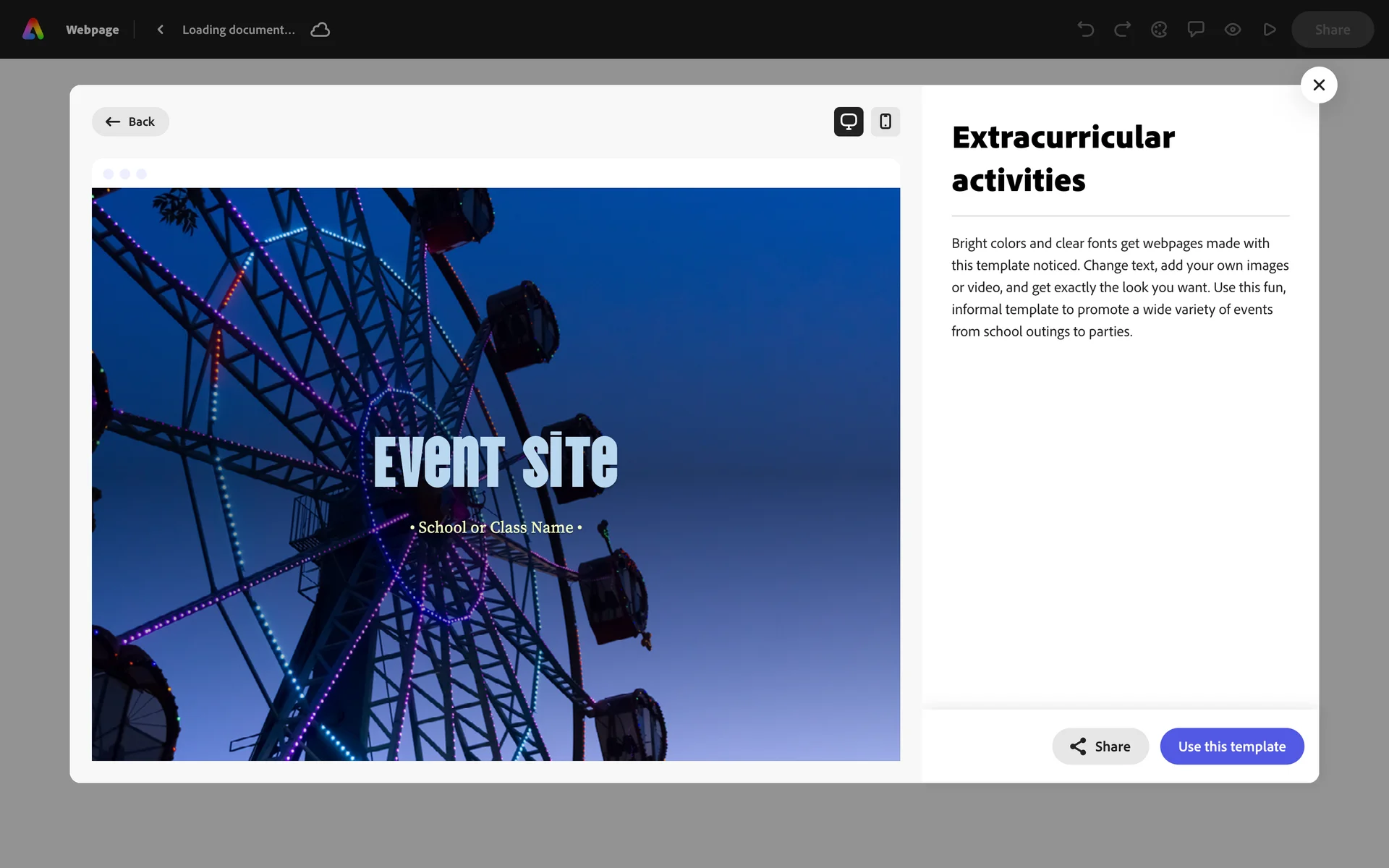The image size is (1389, 868).
Task: Click Use this template button
Action: [1231, 746]
